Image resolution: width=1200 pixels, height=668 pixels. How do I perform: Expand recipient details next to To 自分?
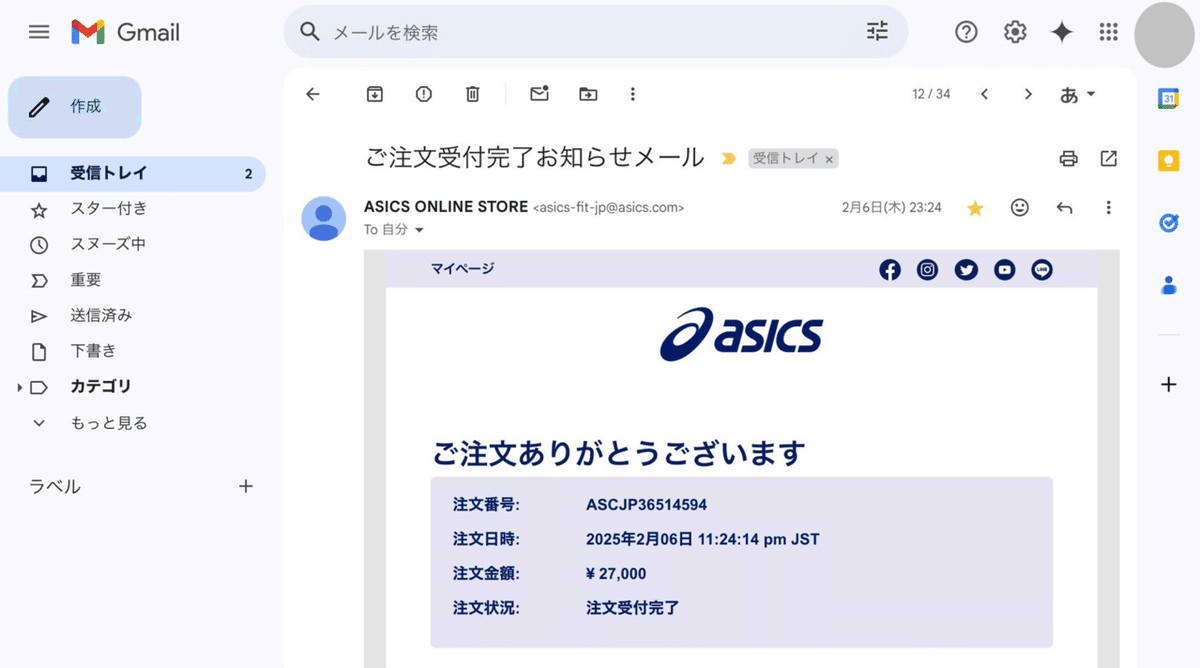click(419, 230)
